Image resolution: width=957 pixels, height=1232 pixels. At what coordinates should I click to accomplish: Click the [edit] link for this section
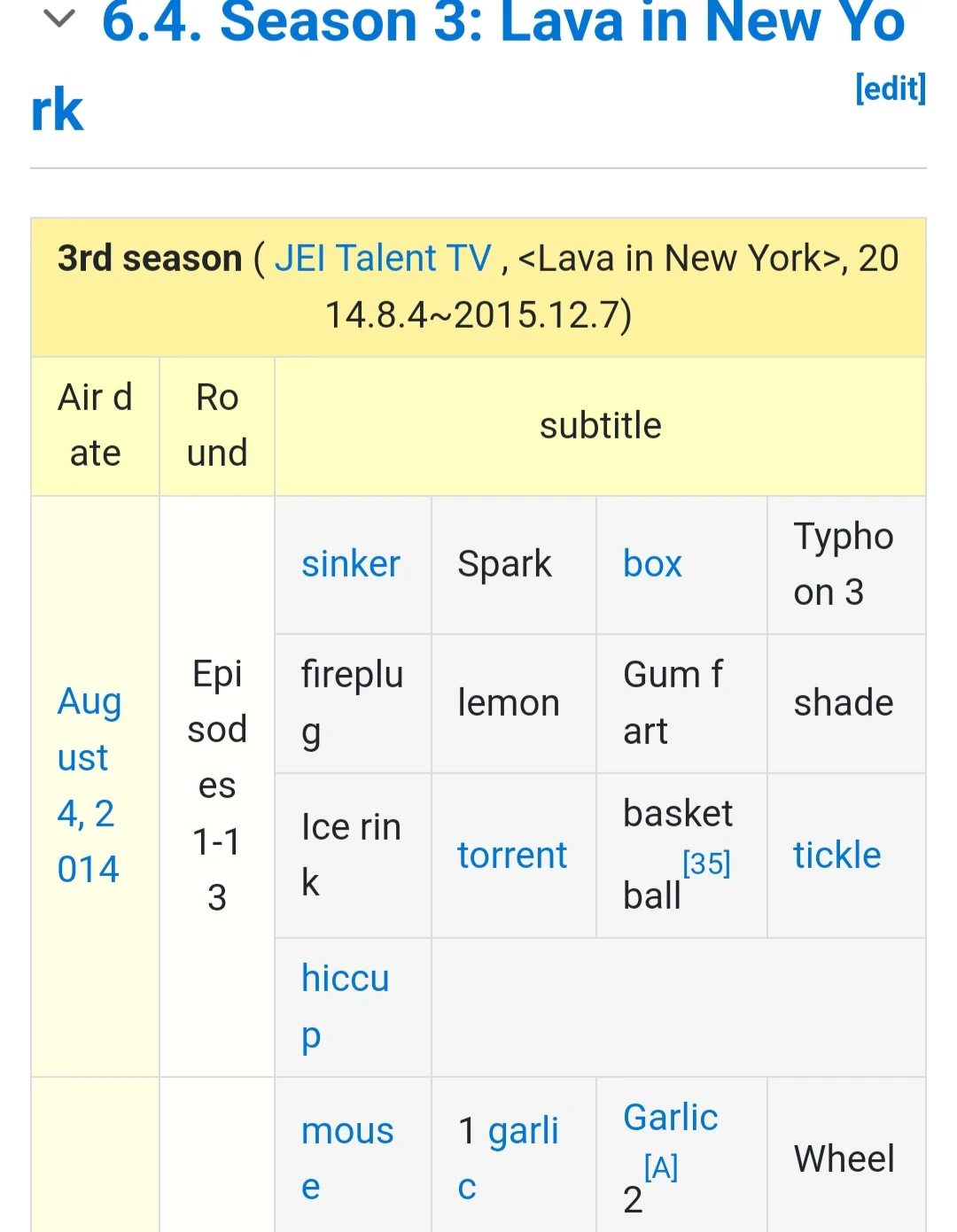click(890, 89)
